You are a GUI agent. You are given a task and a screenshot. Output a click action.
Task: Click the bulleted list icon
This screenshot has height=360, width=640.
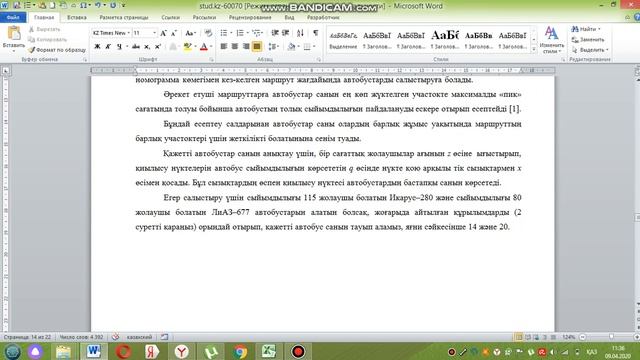[224, 33]
